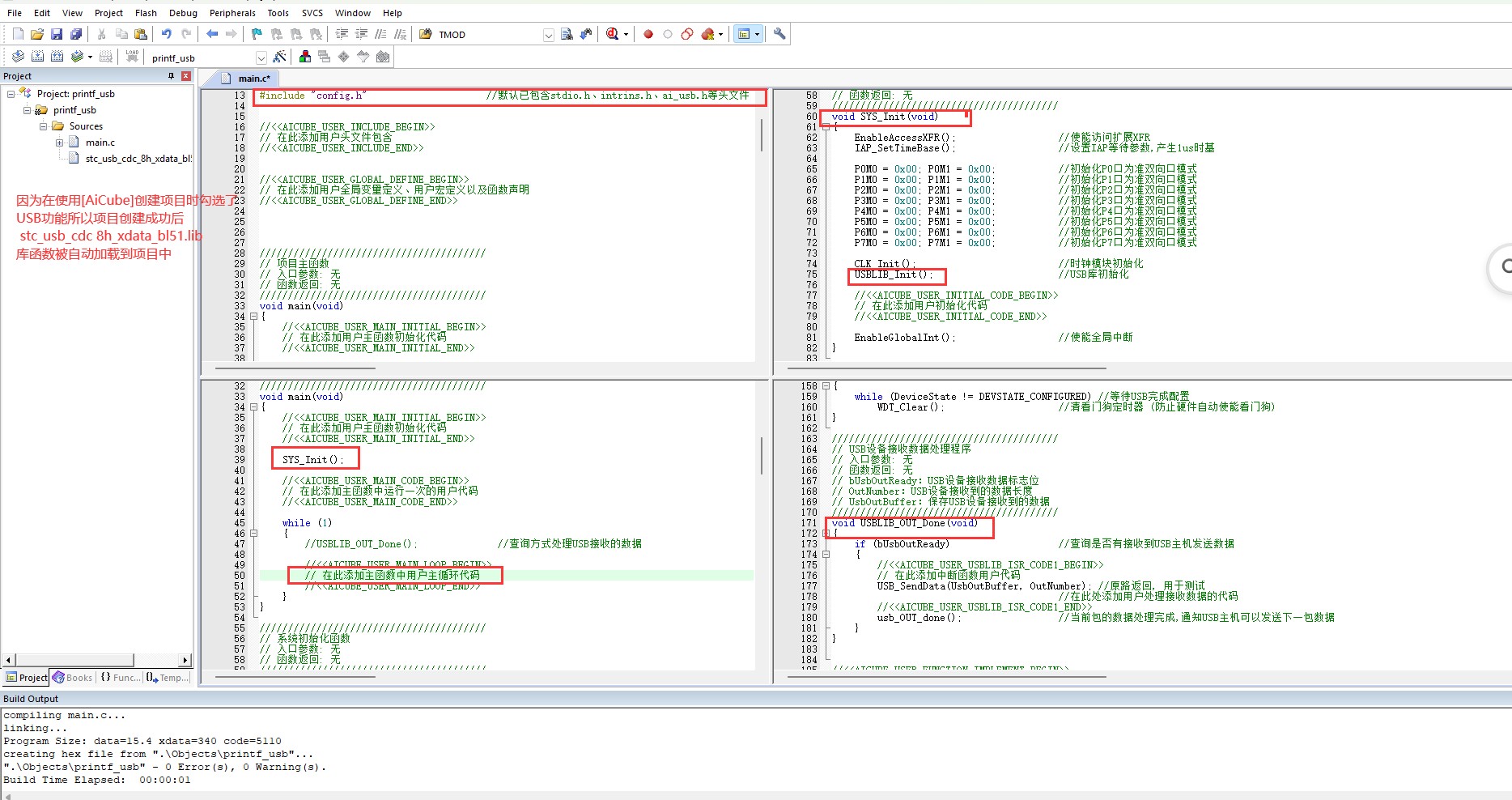This screenshot has width=1512, height=800.
Task: Select the Sources folder item
Action: [x=86, y=126]
